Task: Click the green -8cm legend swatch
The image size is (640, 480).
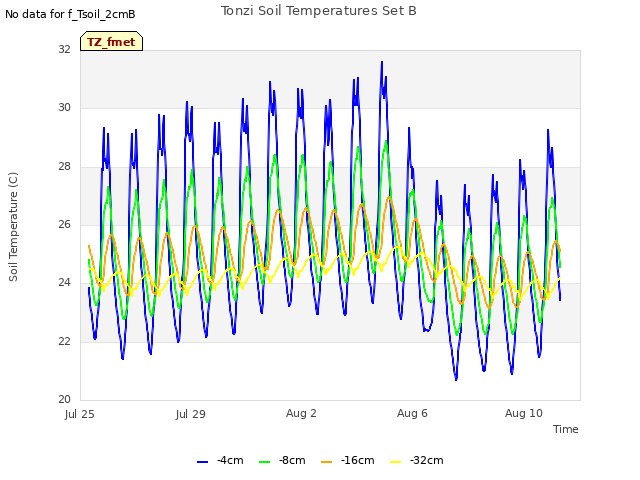Action: 265,462
